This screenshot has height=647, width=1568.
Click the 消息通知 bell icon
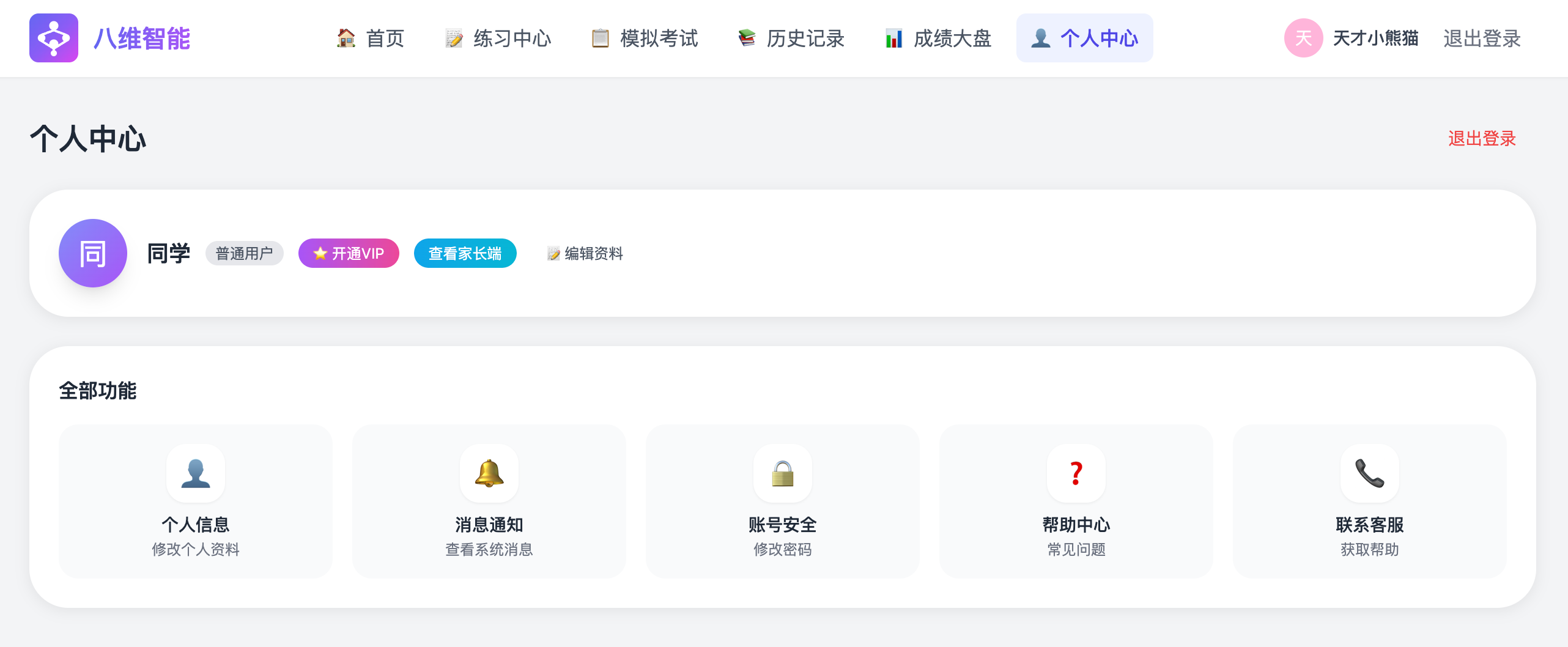point(489,473)
